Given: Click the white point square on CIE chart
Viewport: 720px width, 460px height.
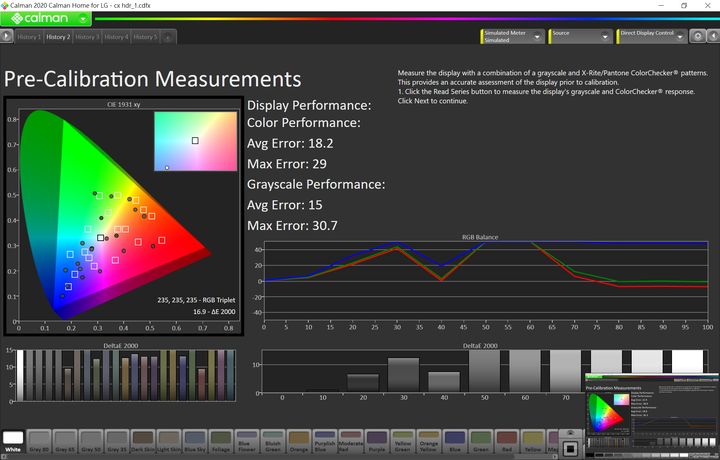Looking at the screenshot, I should (100, 237).
